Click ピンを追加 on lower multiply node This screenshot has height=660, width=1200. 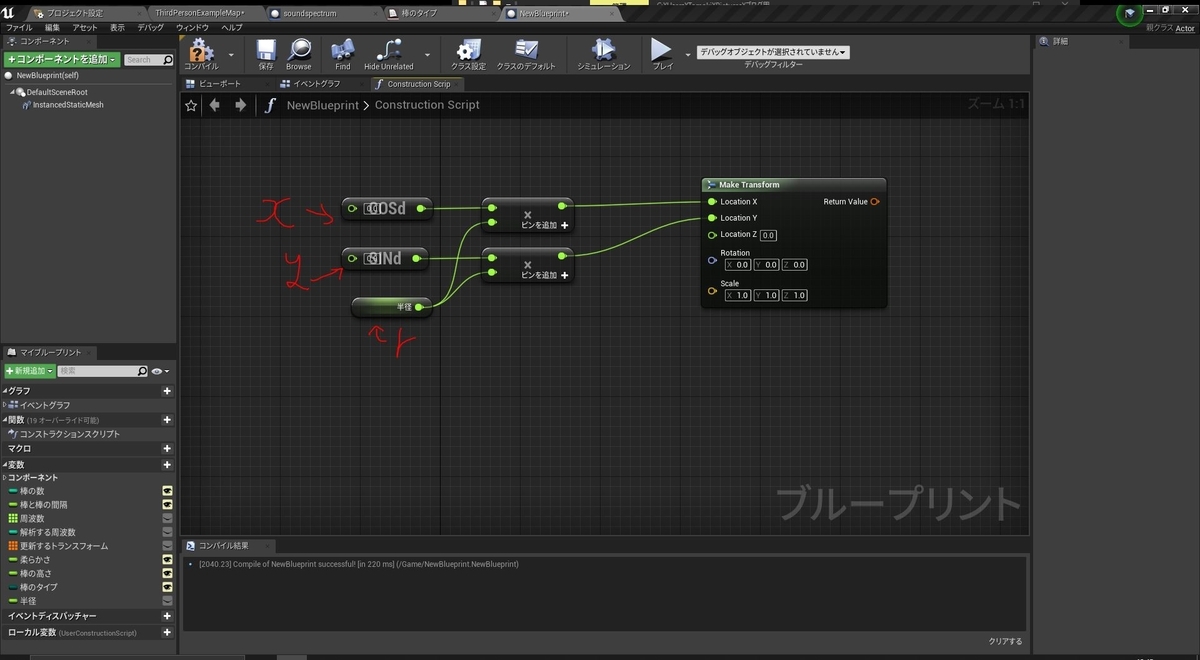click(x=545, y=275)
